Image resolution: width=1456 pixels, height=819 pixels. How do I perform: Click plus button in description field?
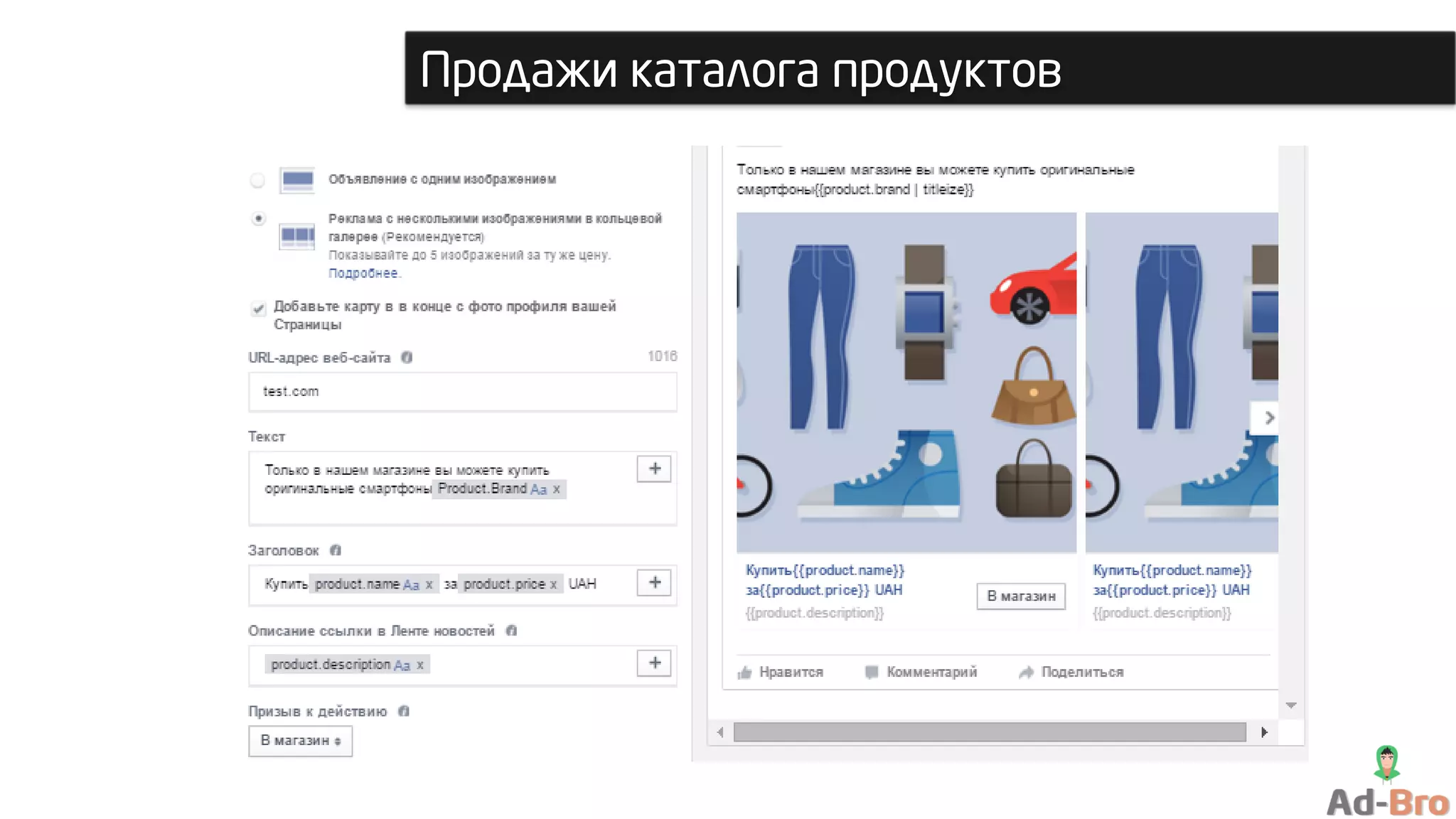(x=654, y=663)
